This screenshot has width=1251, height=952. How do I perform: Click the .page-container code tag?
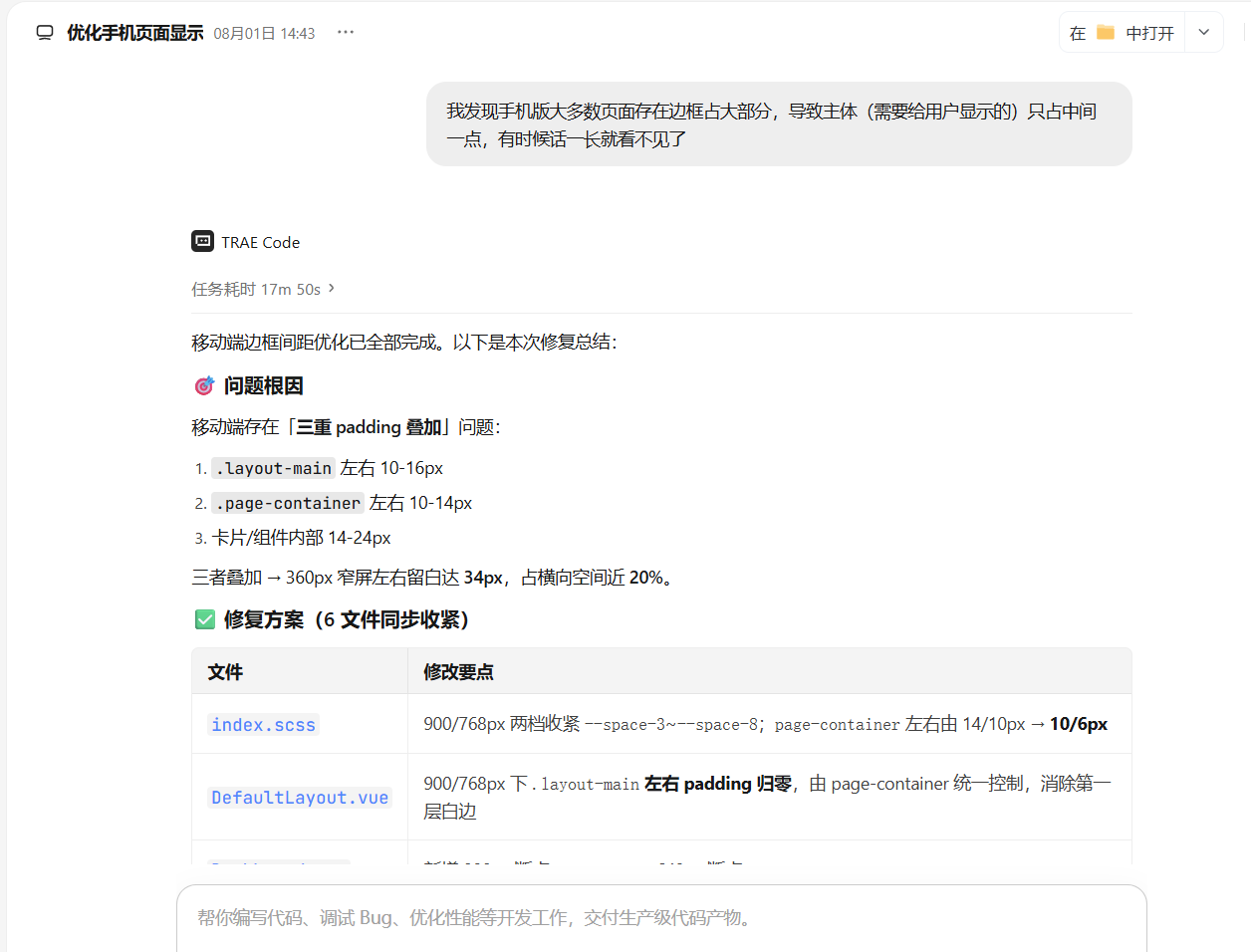[x=288, y=503]
